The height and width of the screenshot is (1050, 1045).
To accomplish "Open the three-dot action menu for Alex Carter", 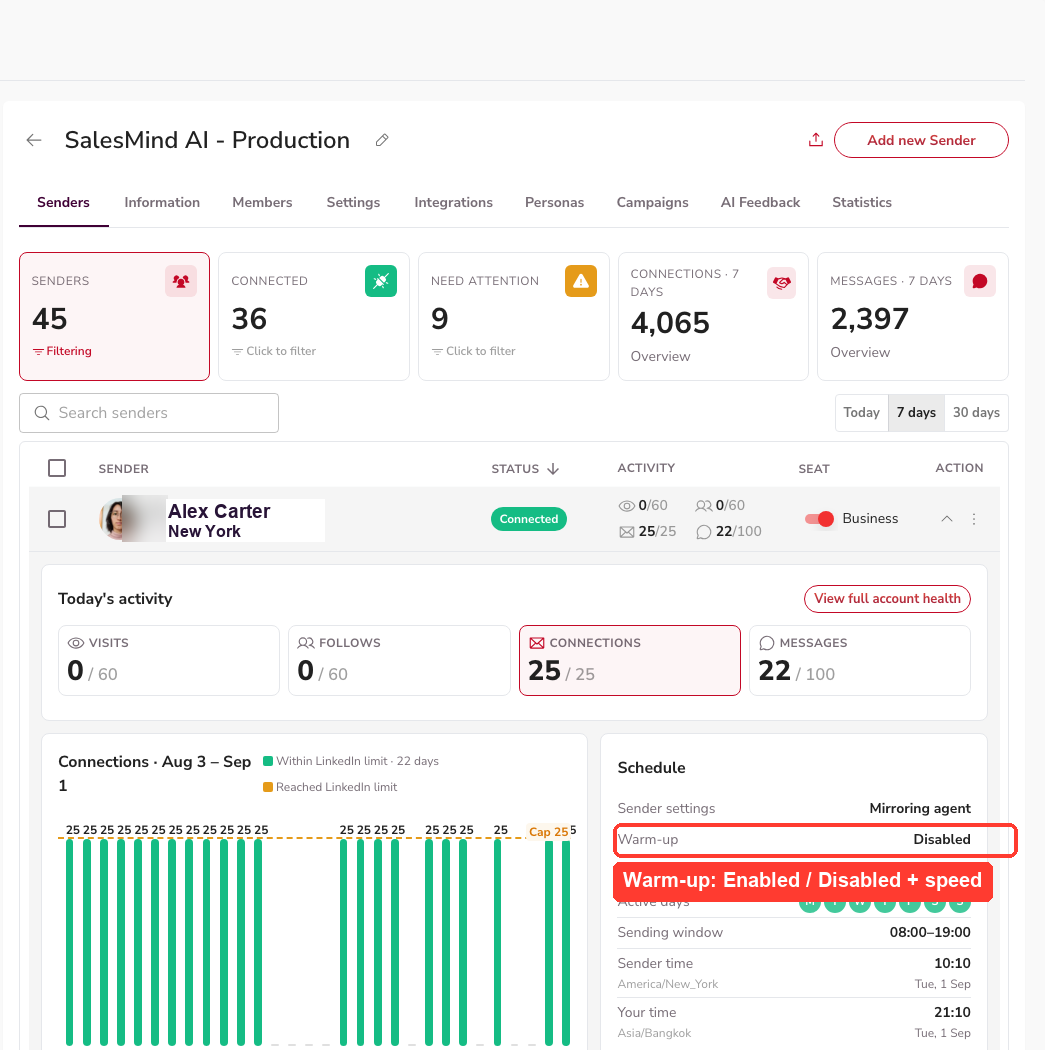I will click(973, 519).
